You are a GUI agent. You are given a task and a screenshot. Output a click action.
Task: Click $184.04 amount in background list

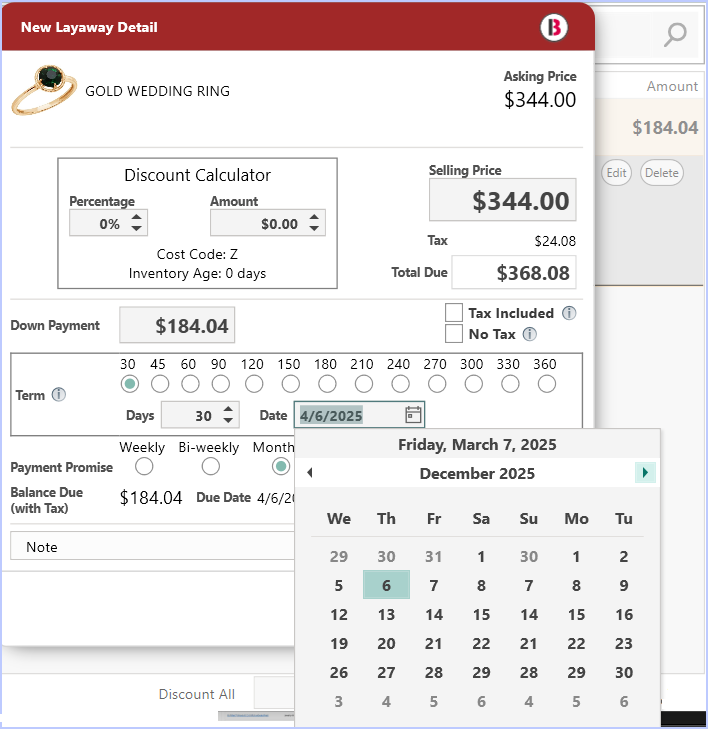[x=665, y=127]
